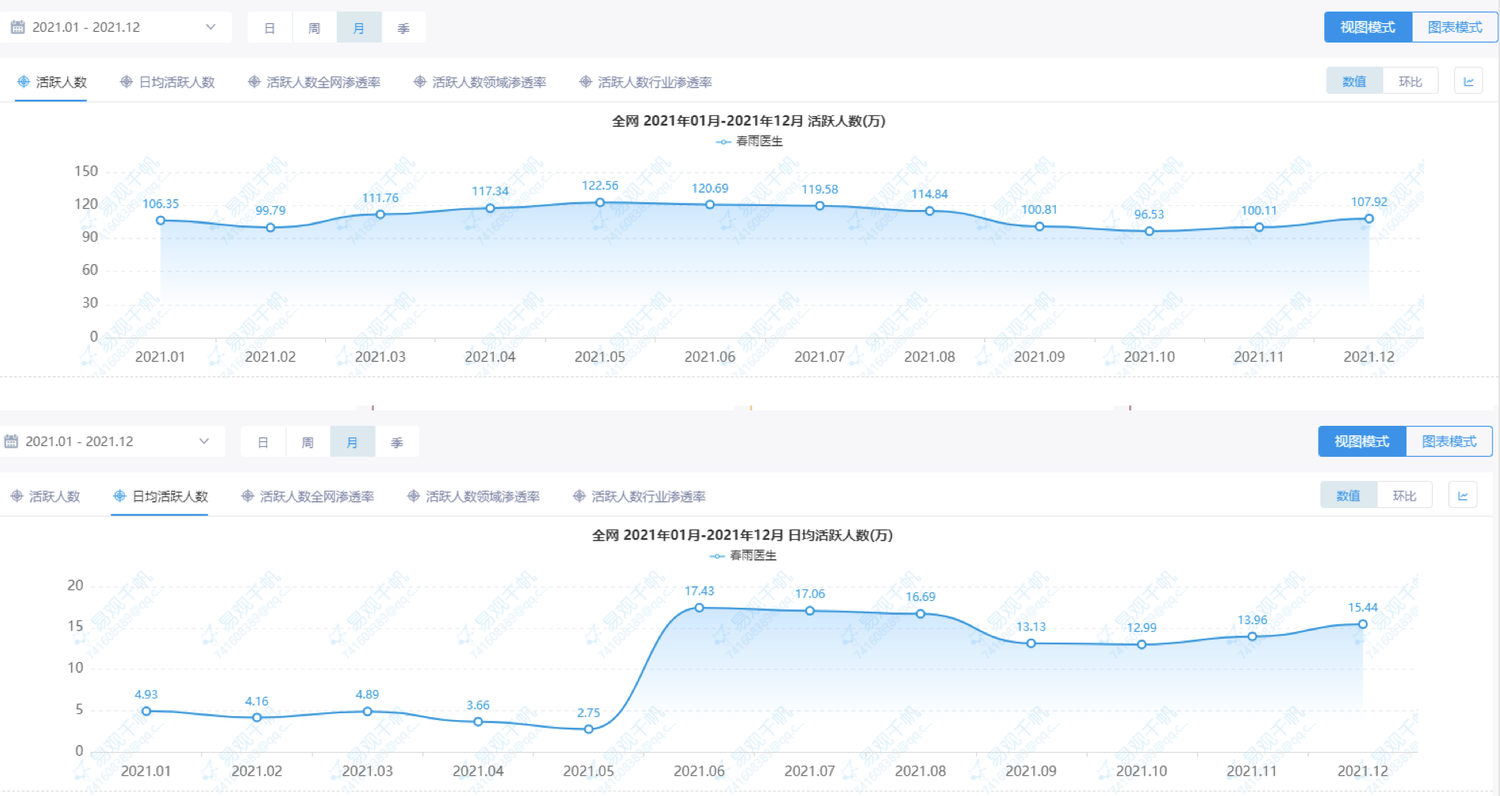Click the 15.44 data point for 2021.12

point(1362,624)
